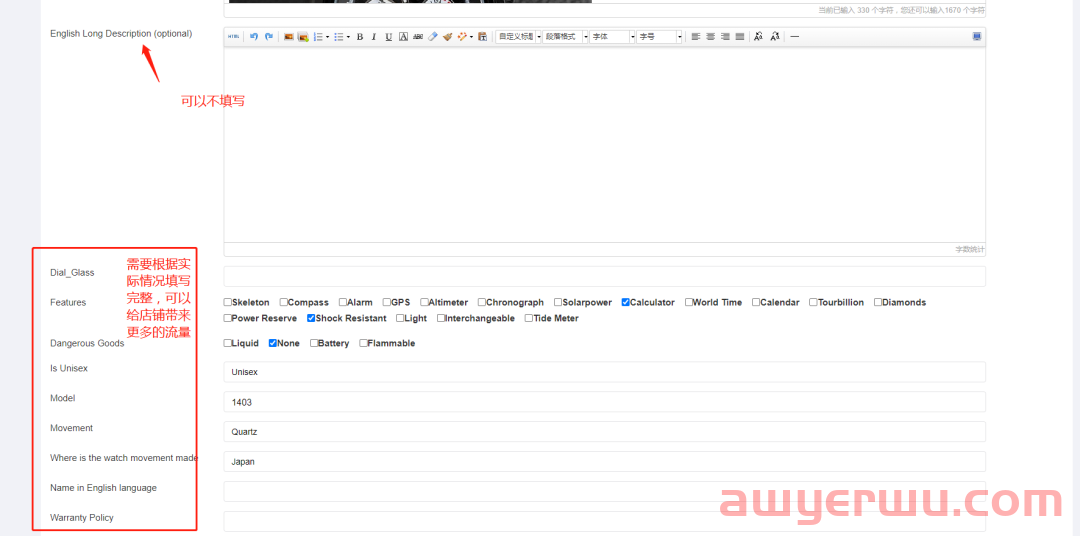Check the Battery dangerous goods option
Image resolution: width=1080 pixels, height=536 pixels.
tap(314, 343)
